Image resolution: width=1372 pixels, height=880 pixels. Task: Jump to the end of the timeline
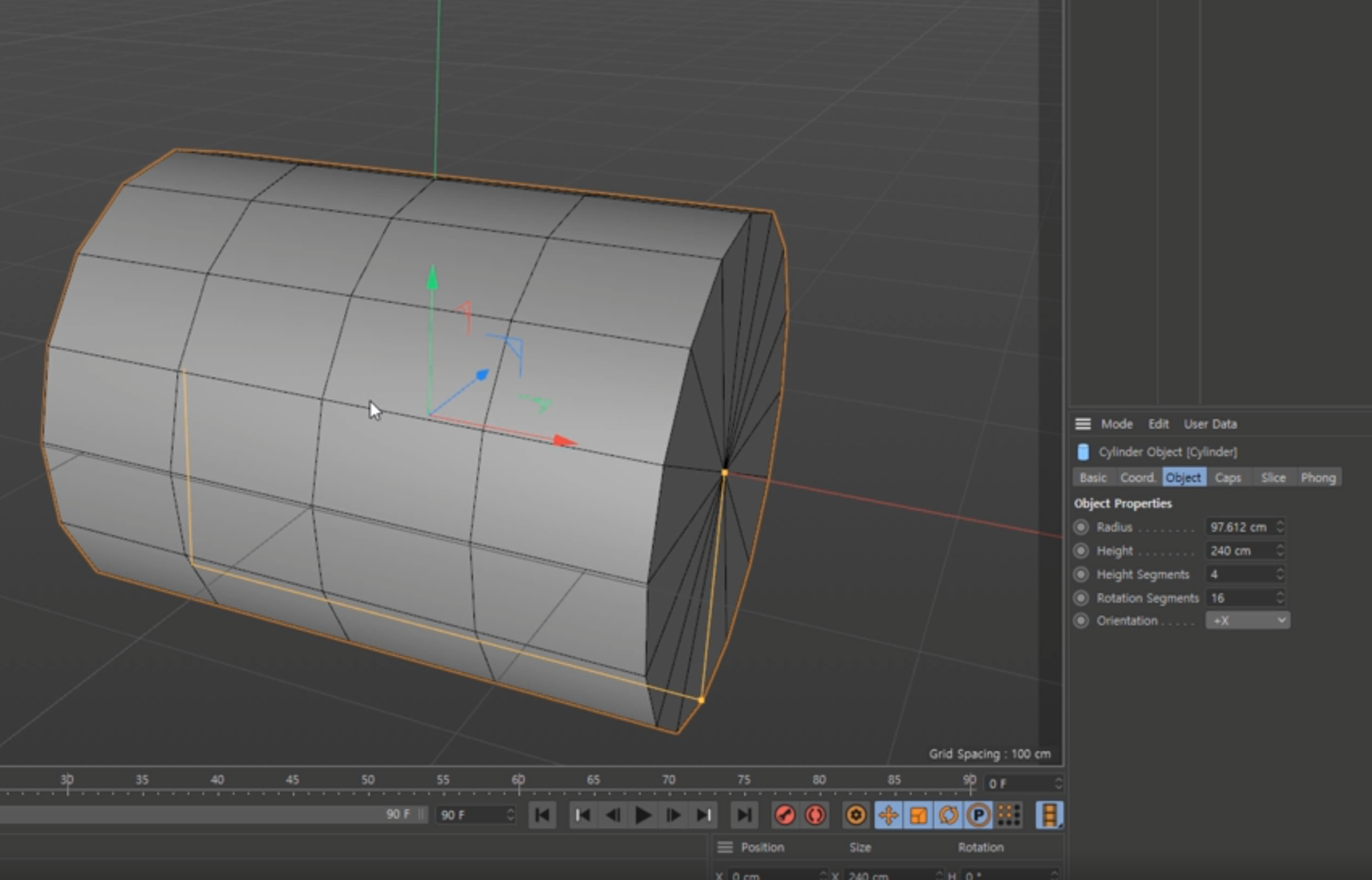pos(744,815)
